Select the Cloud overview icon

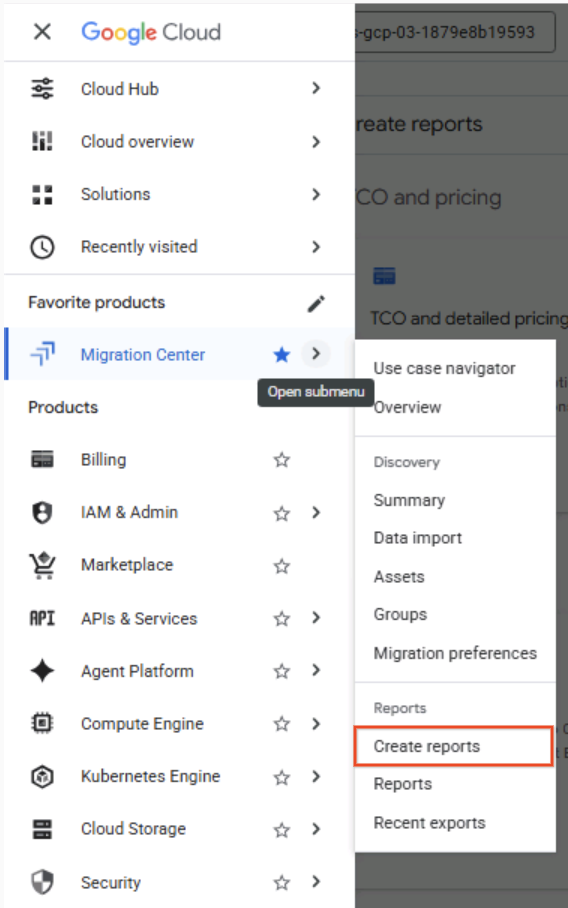[42, 141]
